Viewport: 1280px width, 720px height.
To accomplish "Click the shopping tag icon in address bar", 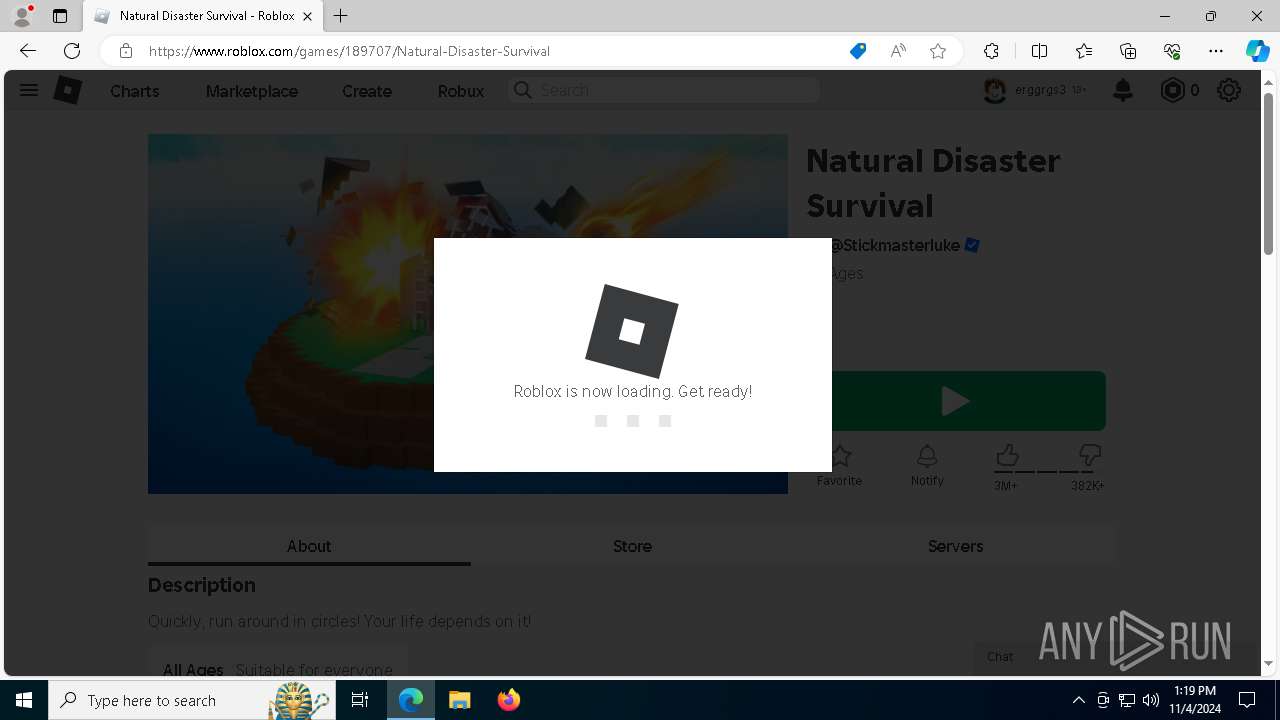I will 858,51.
